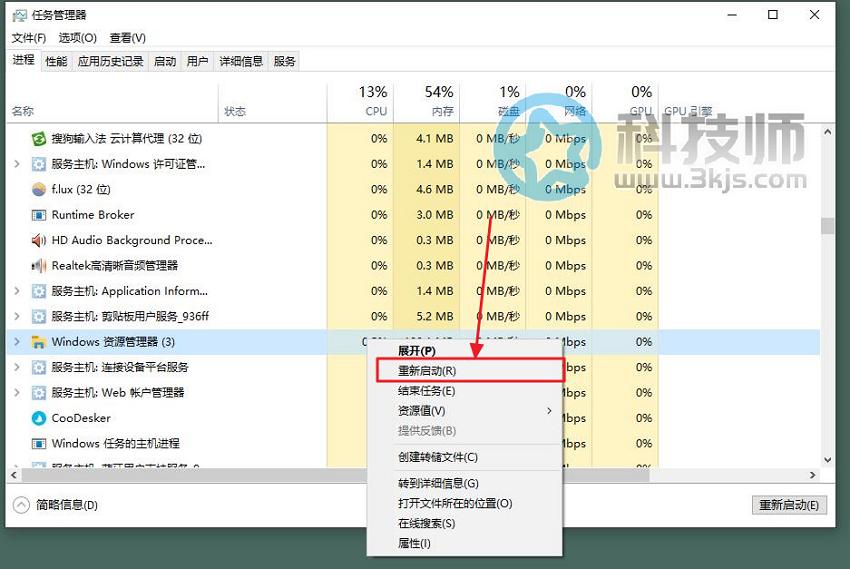Click the gear icon of 服务主机: 剪贴板用户服务
The width and height of the screenshot is (850, 569).
tap(38, 316)
